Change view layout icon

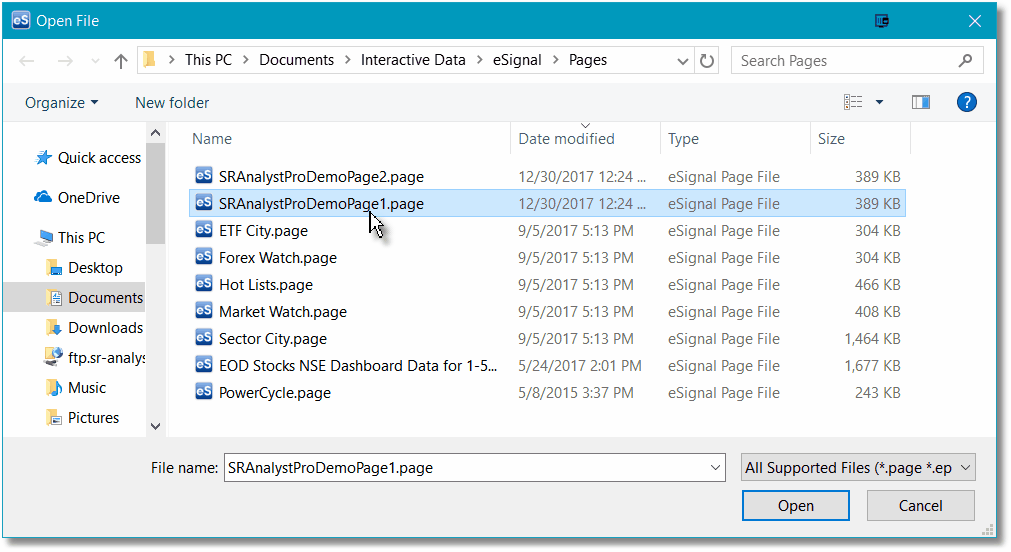tap(853, 102)
